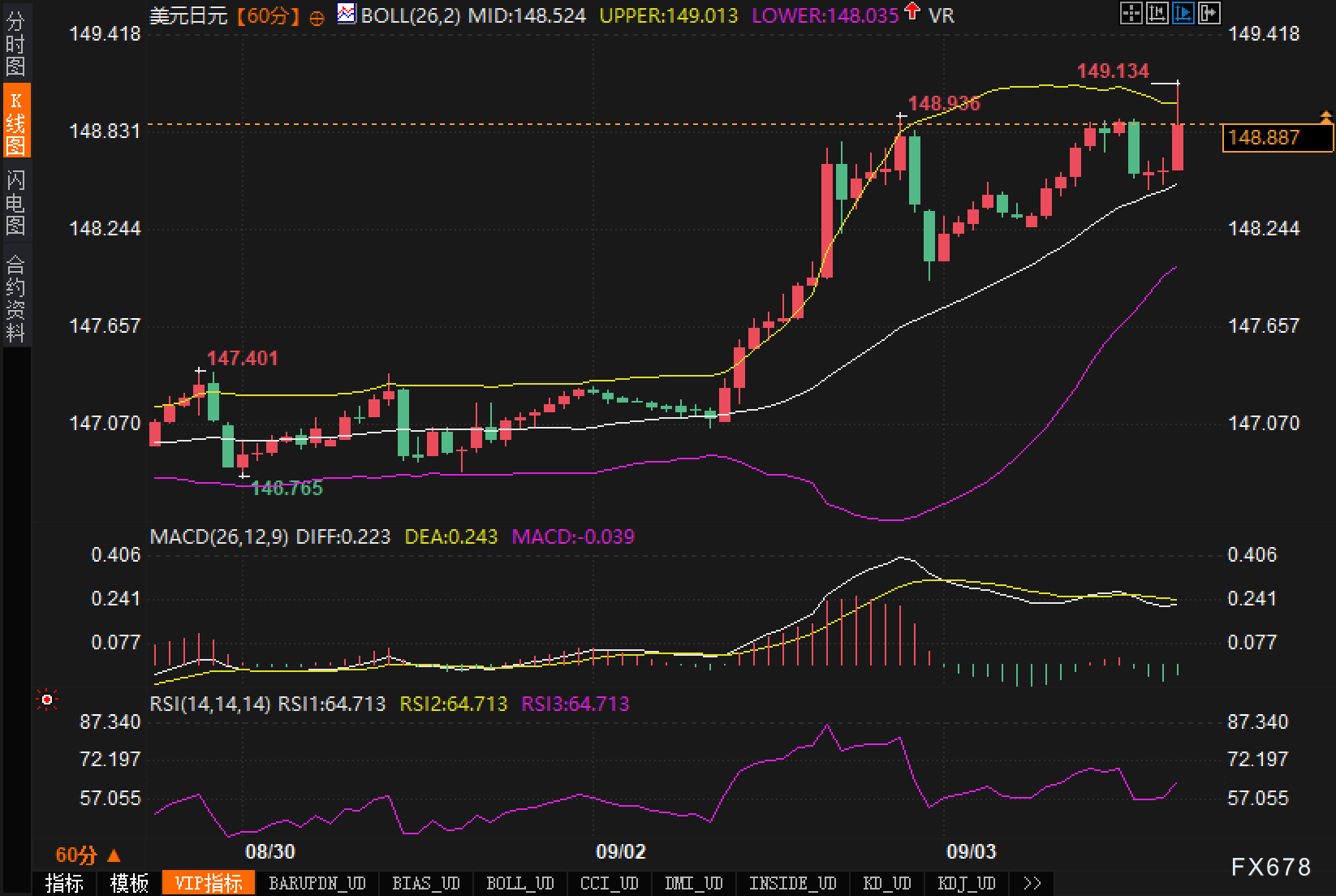Click the crosshair cursor icon at top right
Screen dimensions: 1336x896
point(1131,13)
